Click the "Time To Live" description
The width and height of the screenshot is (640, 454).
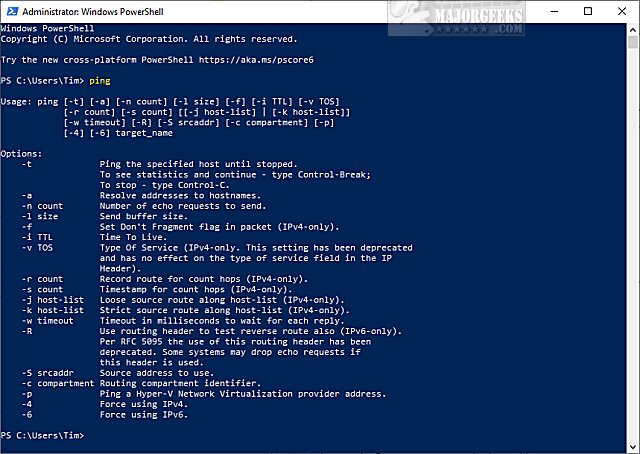tap(134, 238)
